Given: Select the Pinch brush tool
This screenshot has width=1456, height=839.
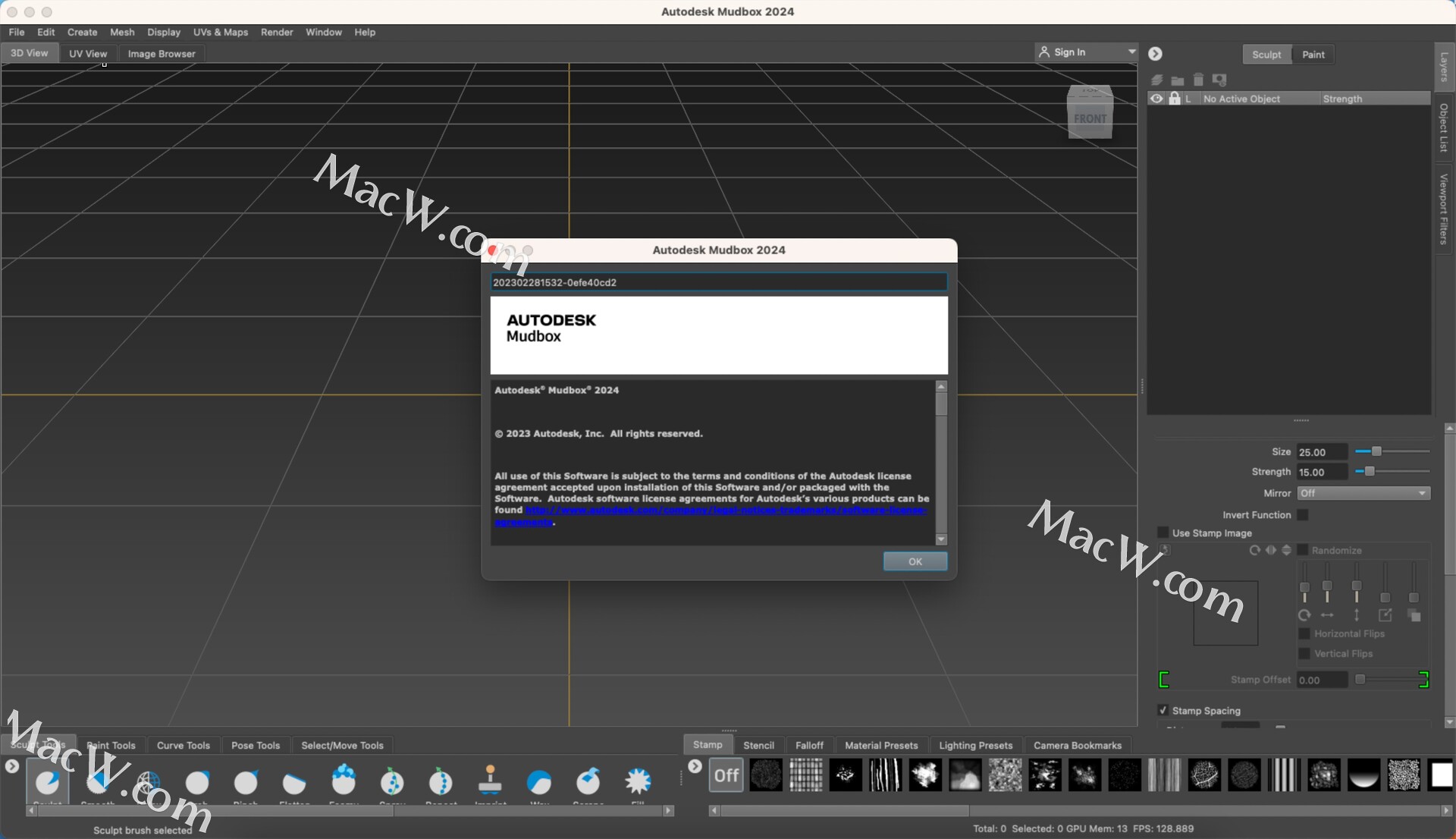Looking at the screenshot, I should (x=246, y=781).
